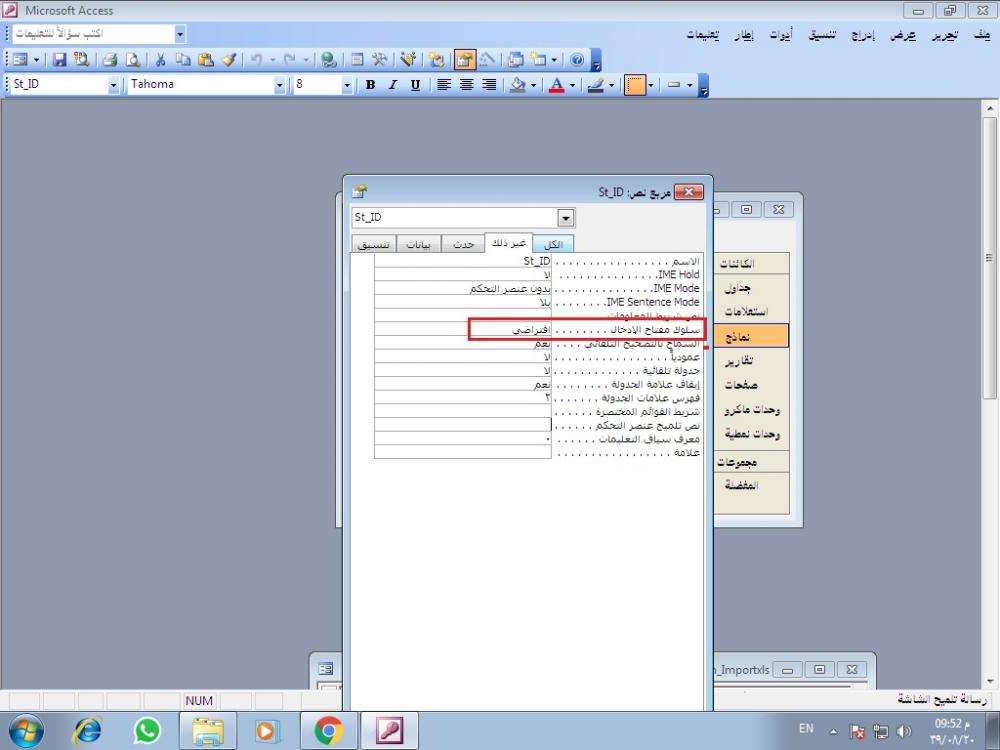This screenshot has width=1000, height=750.
Task: Click the volume speaker tray icon
Action: click(904, 731)
